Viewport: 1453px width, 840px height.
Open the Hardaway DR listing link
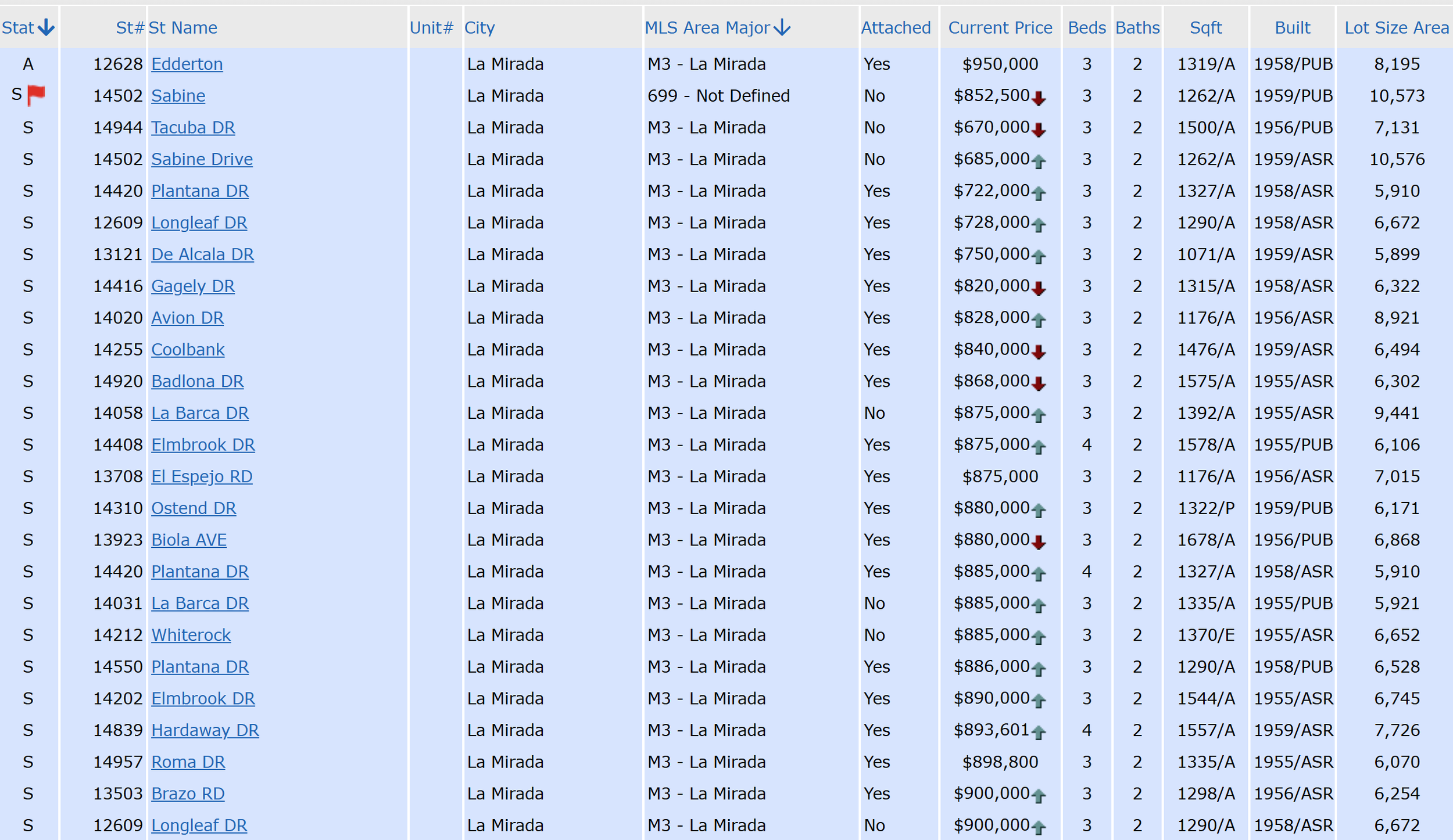coord(205,730)
